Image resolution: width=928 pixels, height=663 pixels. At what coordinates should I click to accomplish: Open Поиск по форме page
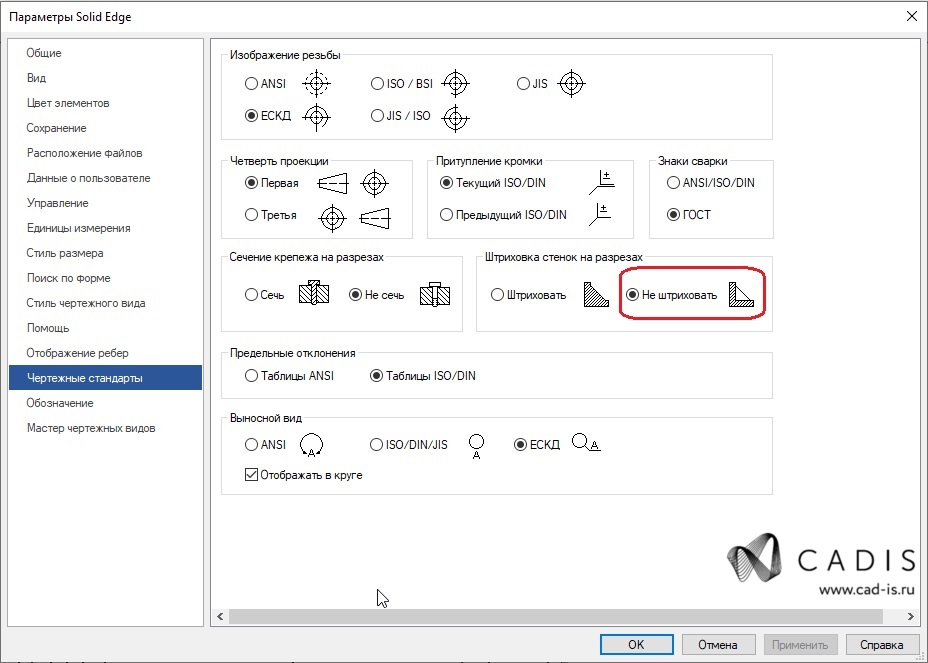click(105, 278)
